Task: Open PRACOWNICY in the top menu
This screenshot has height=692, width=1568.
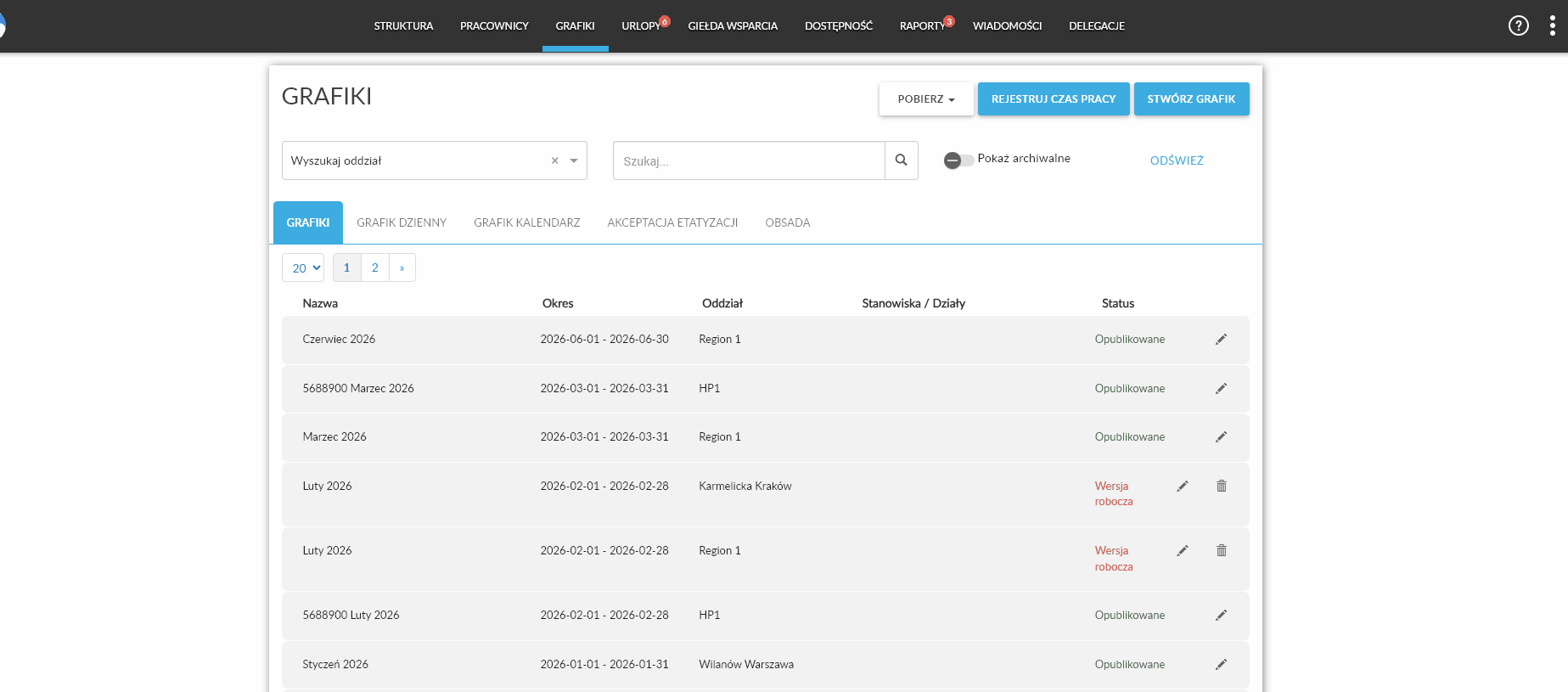Action: click(494, 26)
